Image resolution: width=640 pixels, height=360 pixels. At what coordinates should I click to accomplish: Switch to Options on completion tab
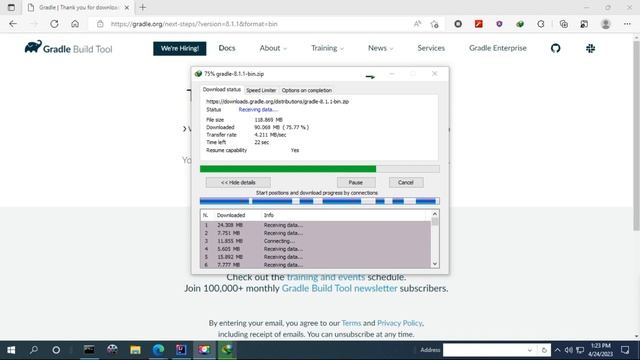pos(307,90)
